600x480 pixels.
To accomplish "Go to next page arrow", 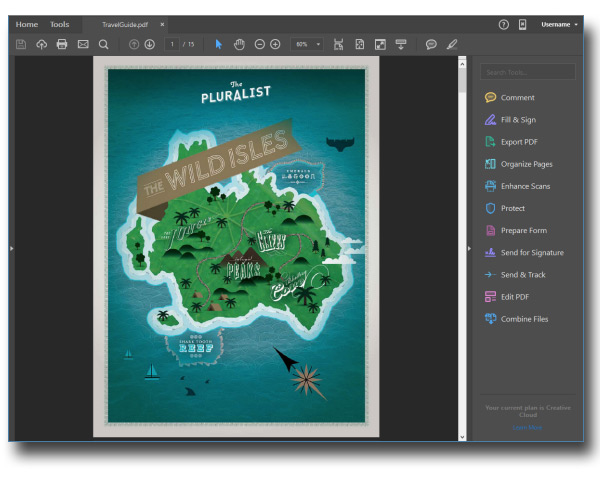I will pos(149,44).
